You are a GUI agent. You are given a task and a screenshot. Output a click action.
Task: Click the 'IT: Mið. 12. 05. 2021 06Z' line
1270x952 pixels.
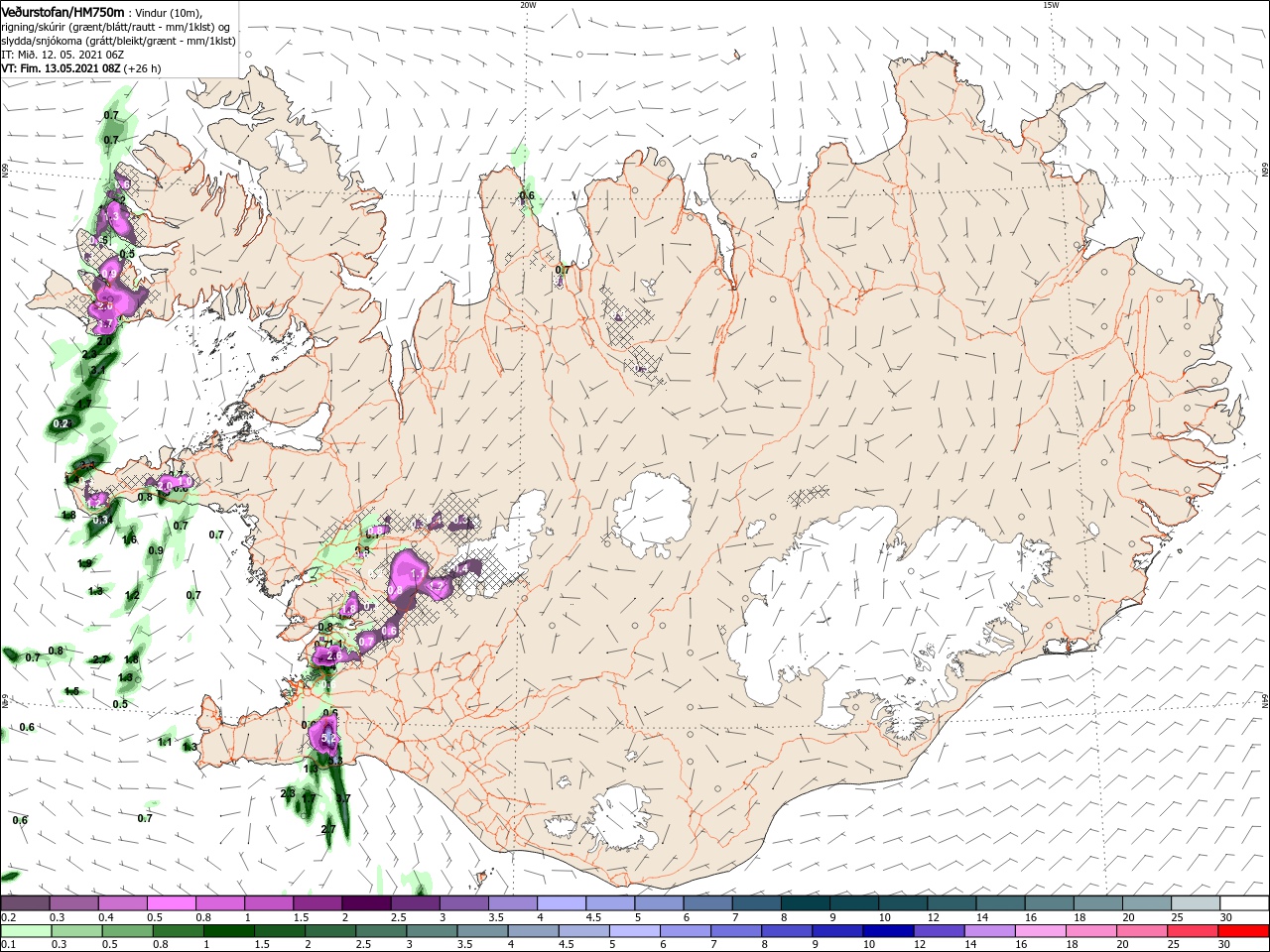(62, 55)
